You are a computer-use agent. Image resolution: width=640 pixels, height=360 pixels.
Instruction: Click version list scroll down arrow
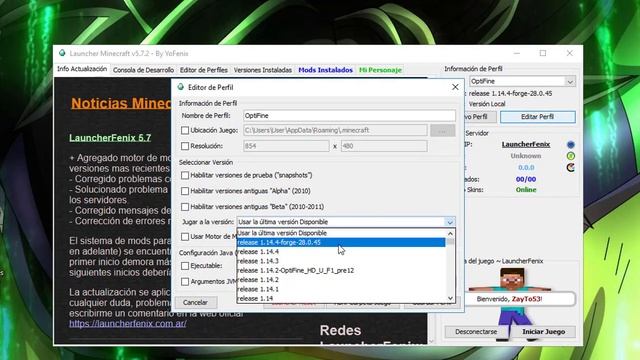pos(451,298)
